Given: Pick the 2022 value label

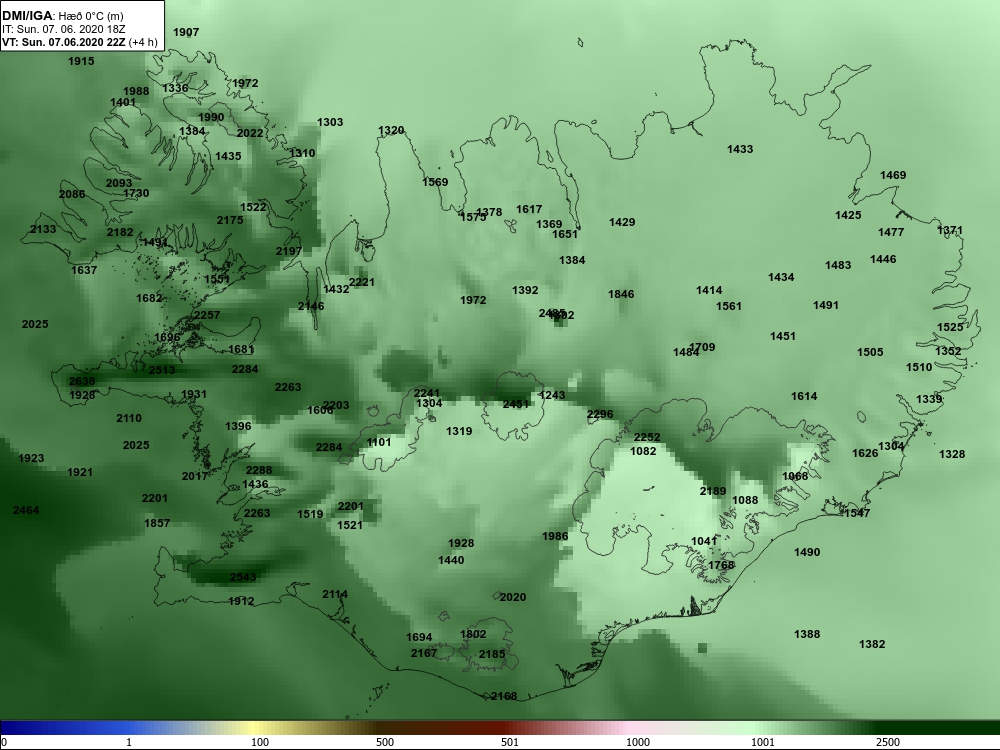Looking at the screenshot, I should click(x=250, y=133).
